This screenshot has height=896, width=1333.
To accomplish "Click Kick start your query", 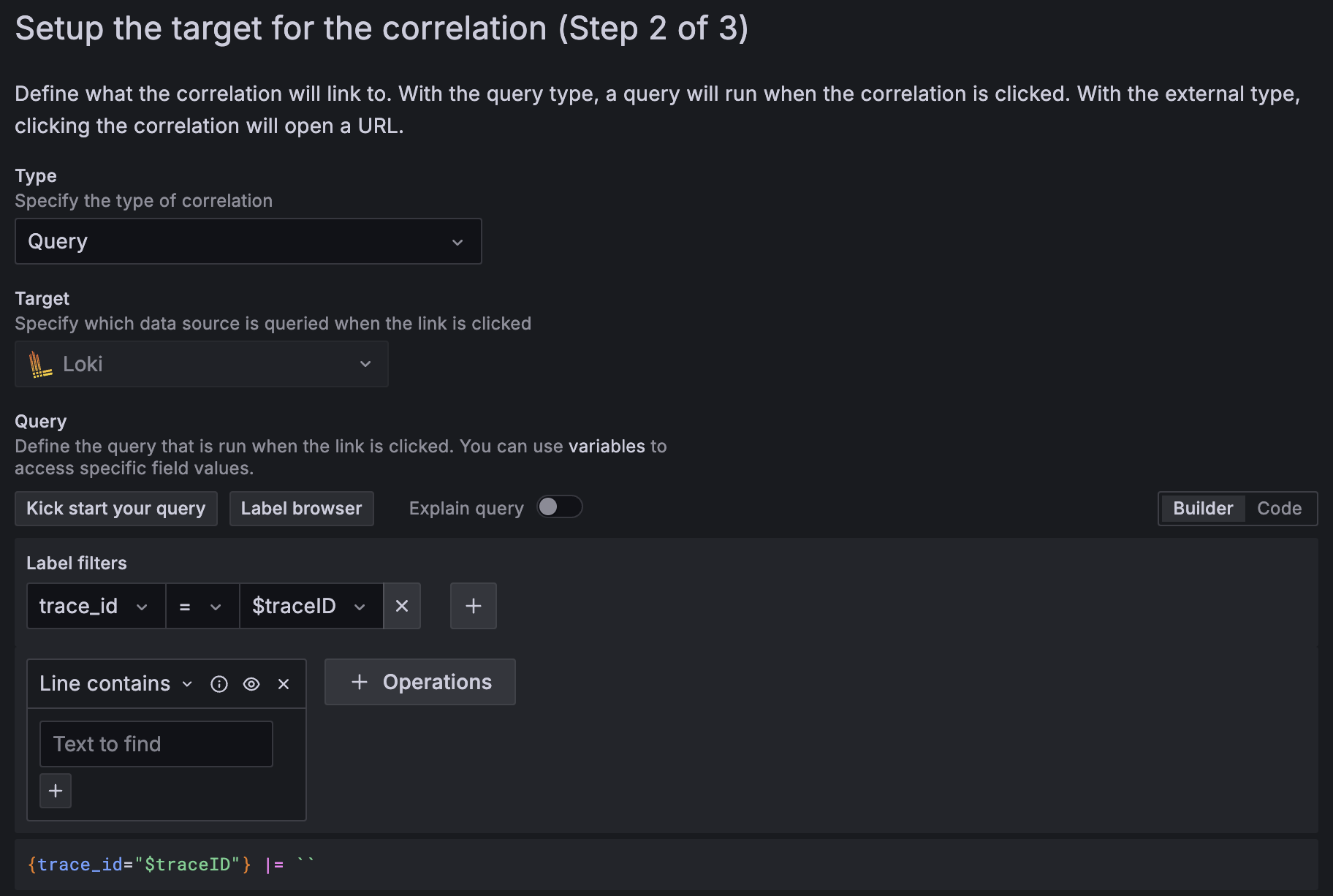I will (x=115, y=508).
